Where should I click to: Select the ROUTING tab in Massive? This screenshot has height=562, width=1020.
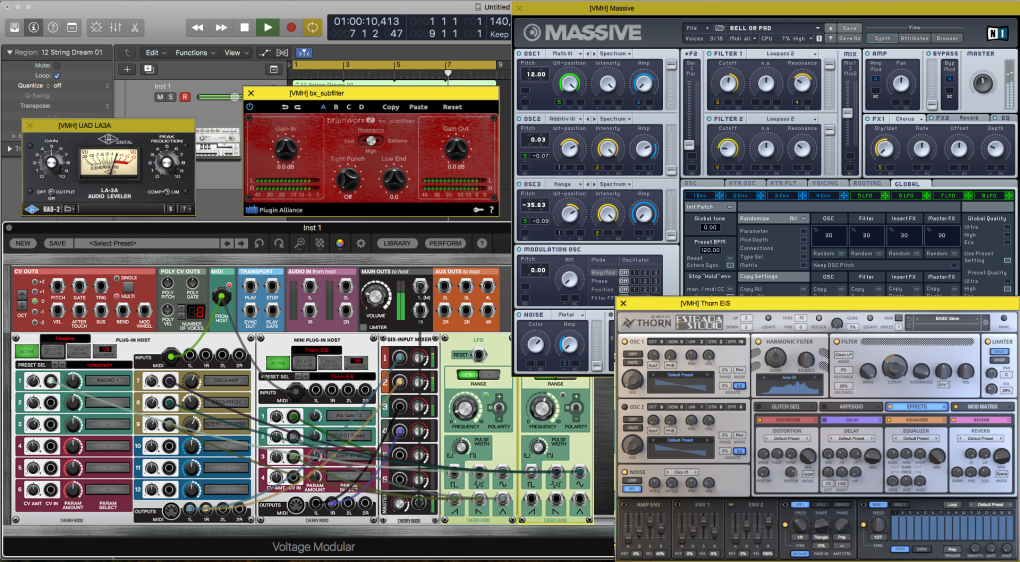[867, 183]
